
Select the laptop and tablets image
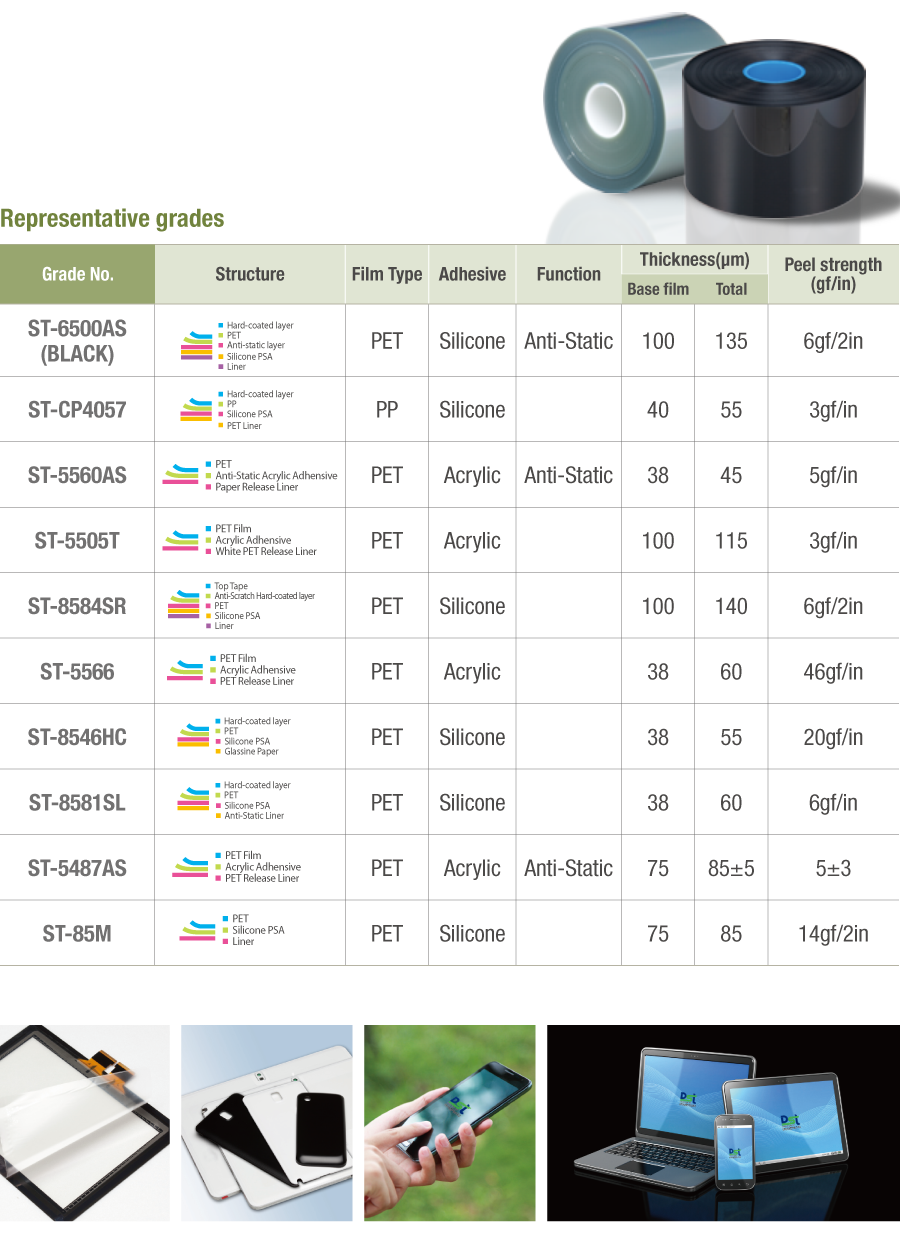(x=717, y=1122)
